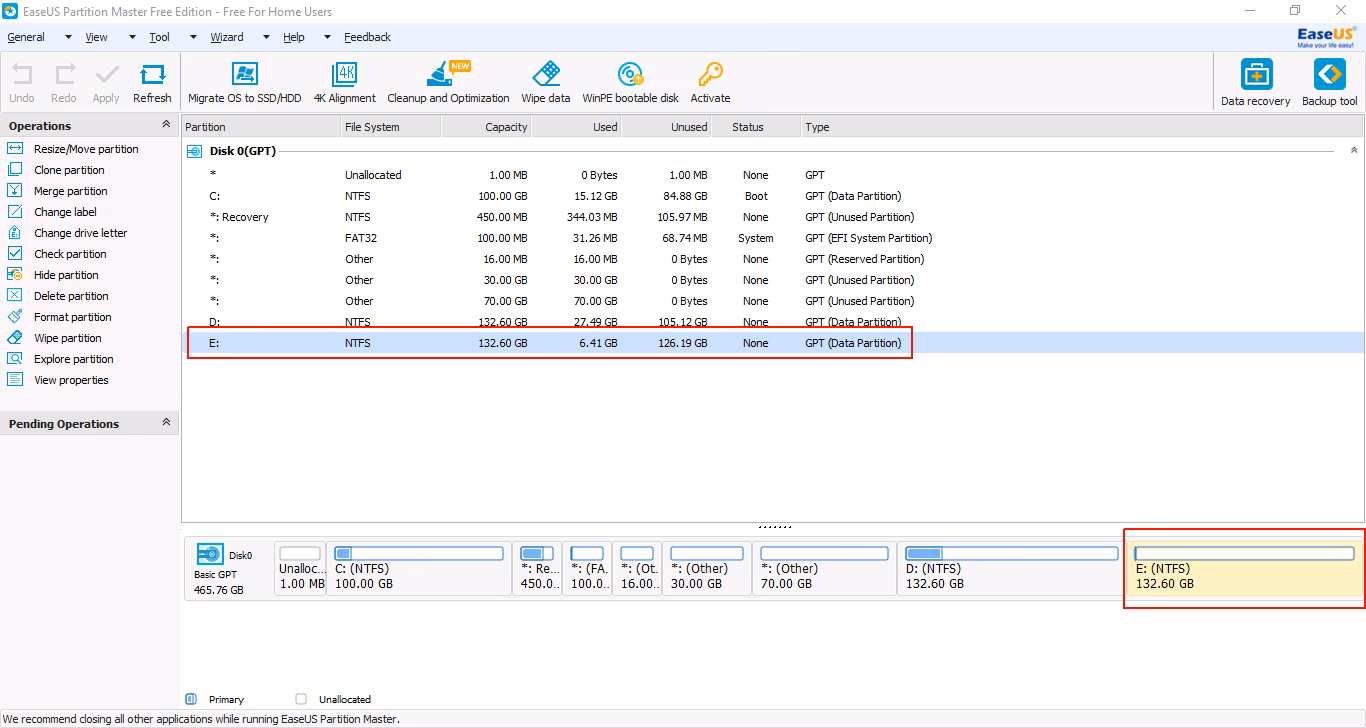
Task: Launch the 4K Alignment tool
Action: click(344, 83)
